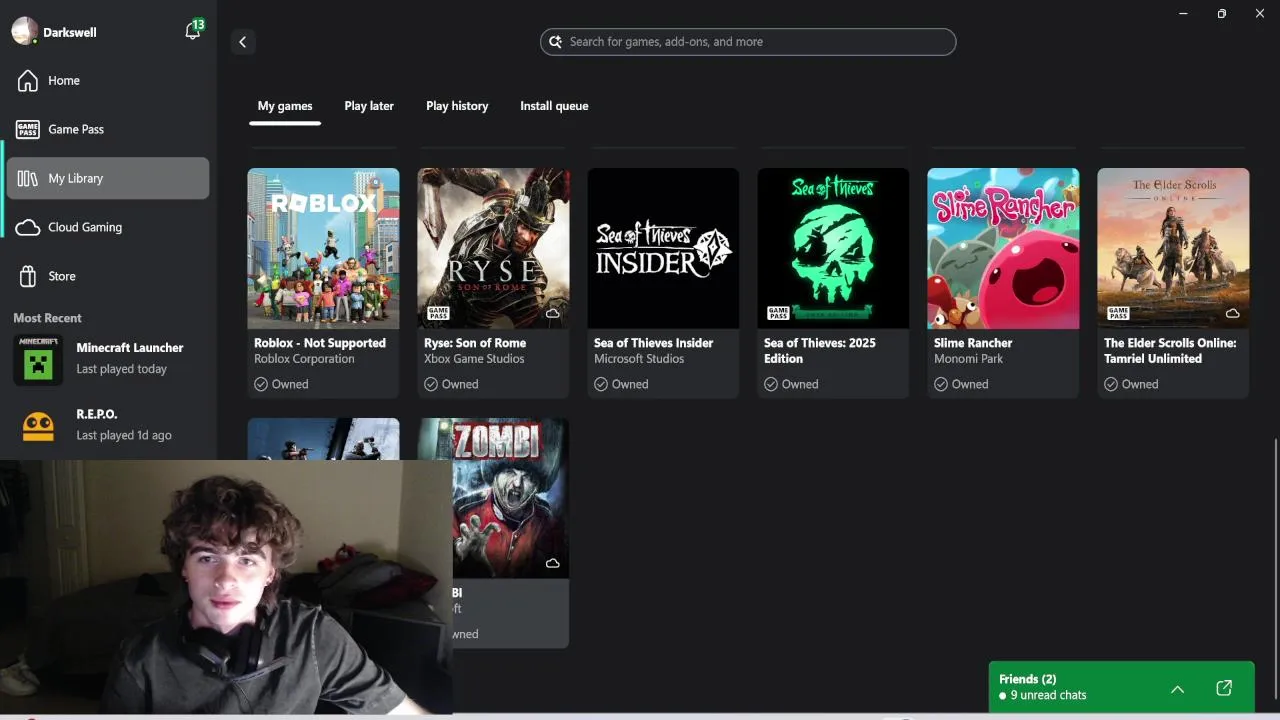Open Game Pass from the sidebar

click(x=108, y=129)
